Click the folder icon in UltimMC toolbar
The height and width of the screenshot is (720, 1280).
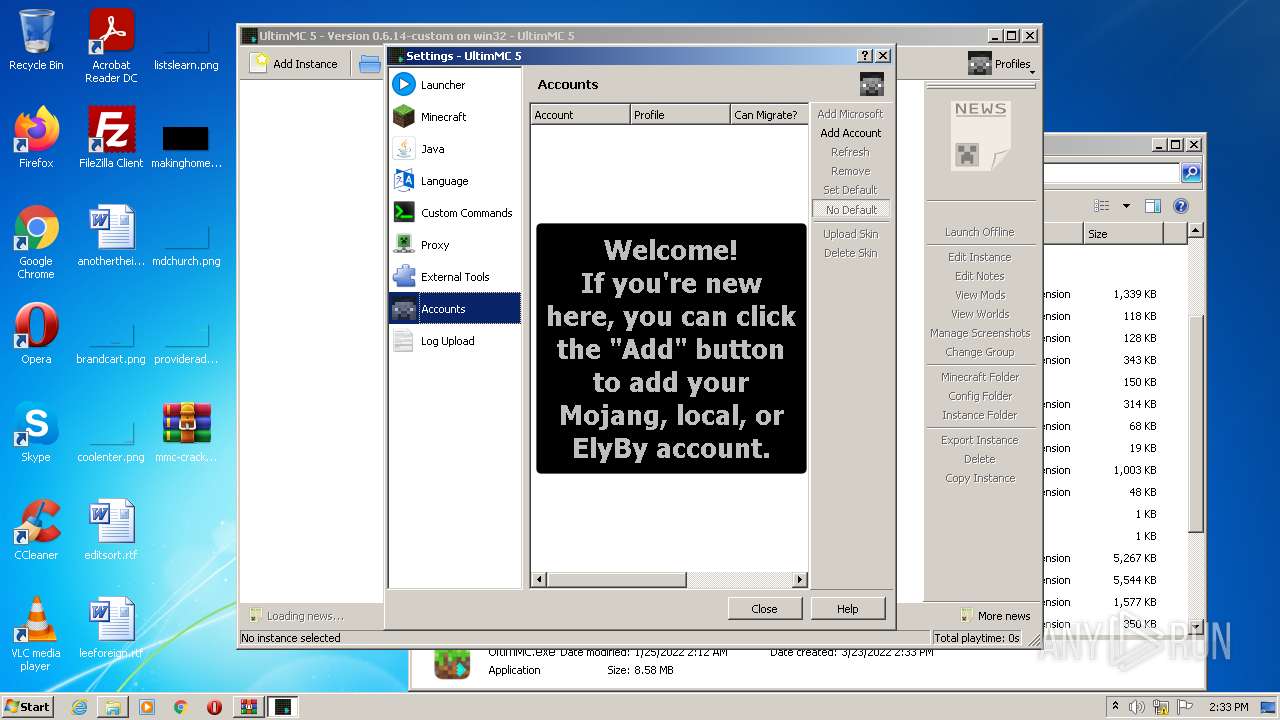point(370,64)
